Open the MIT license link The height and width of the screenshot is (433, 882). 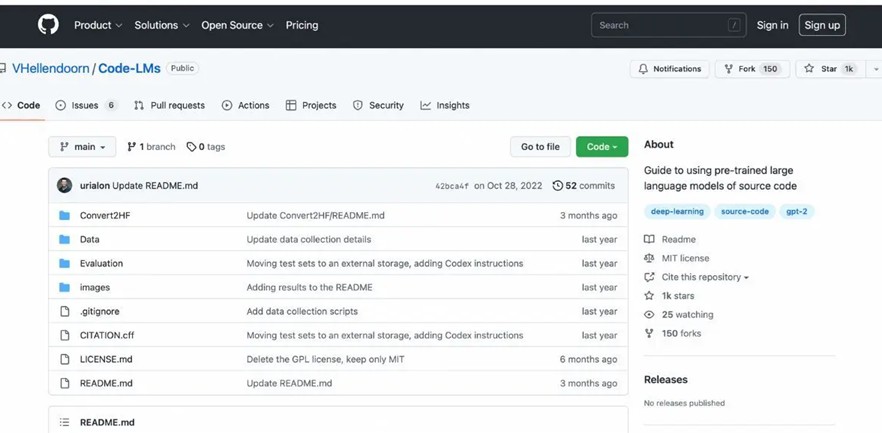677,258
